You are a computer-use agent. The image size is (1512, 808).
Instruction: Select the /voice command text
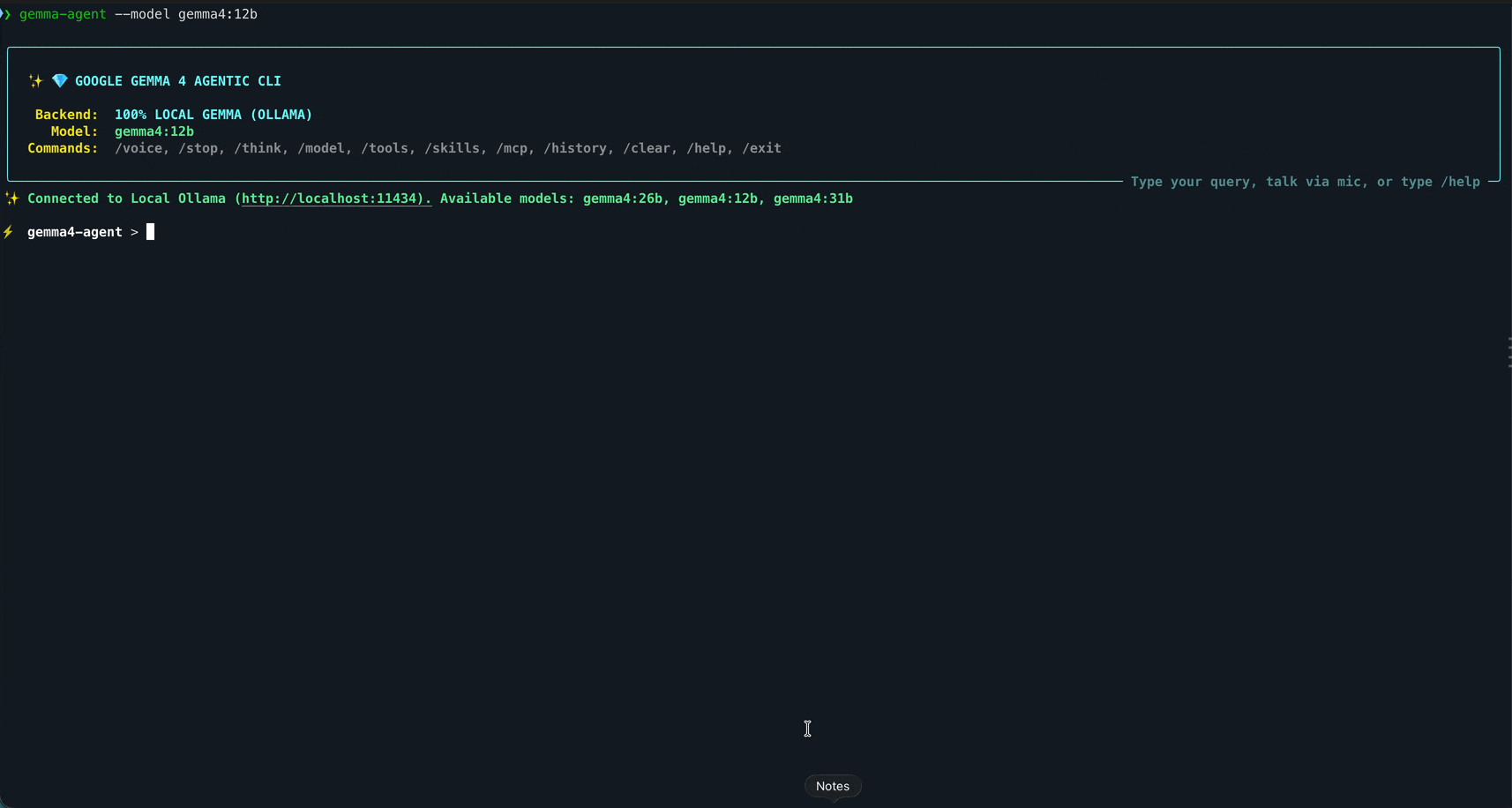coord(138,148)
